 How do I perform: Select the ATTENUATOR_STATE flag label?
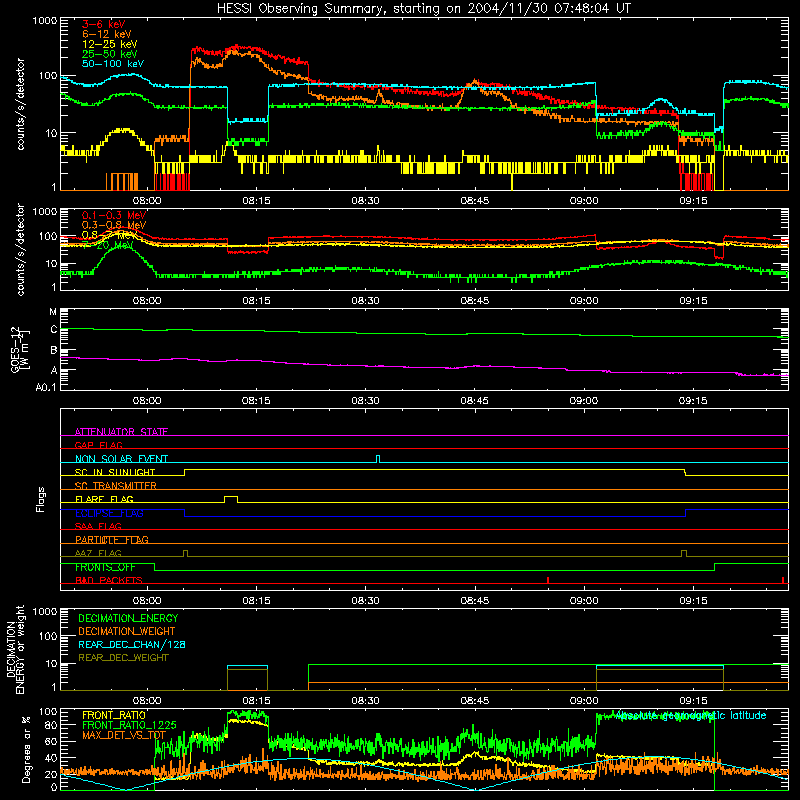click(121, 432)
